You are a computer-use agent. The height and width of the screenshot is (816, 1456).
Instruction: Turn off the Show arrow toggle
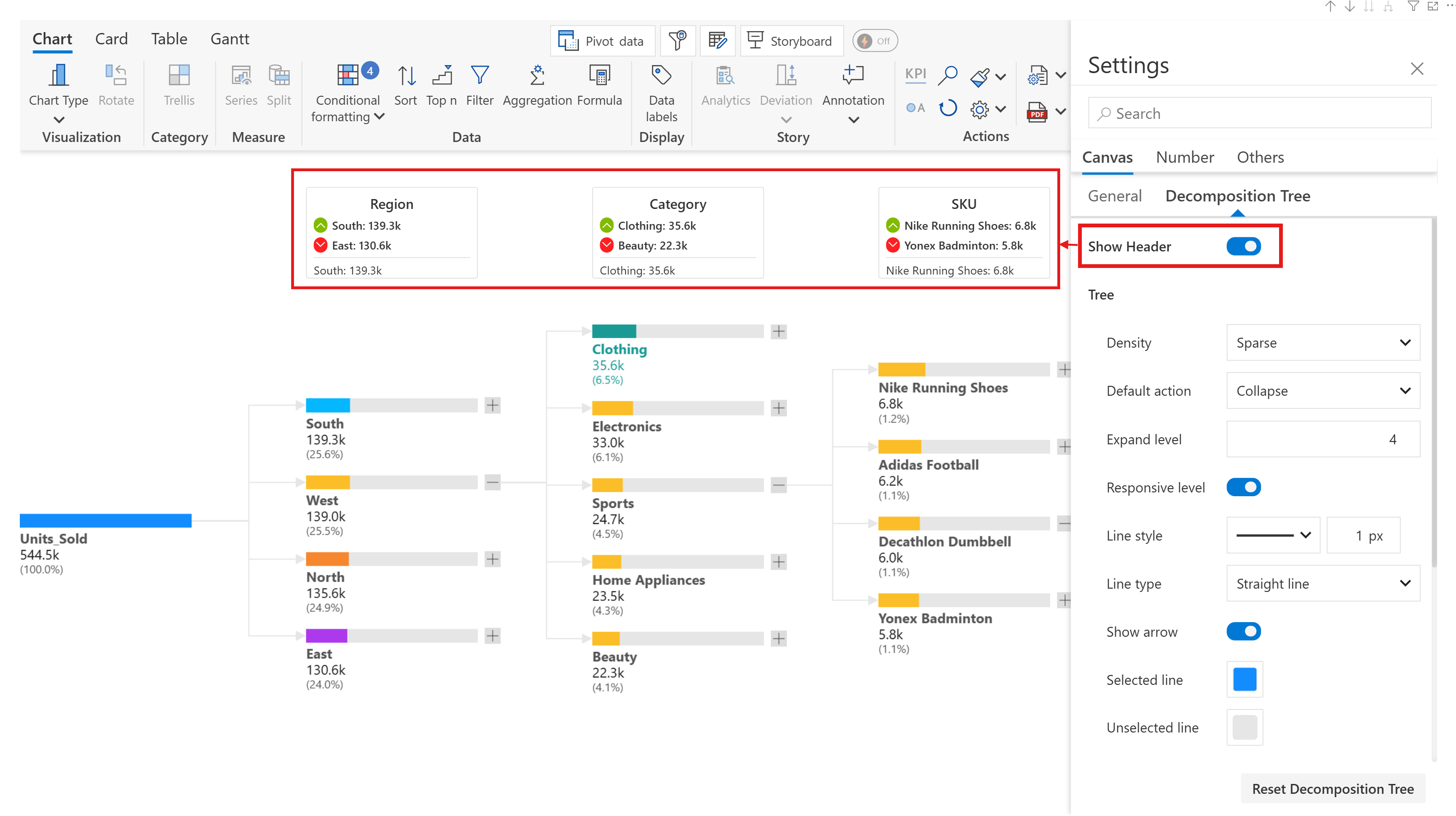(x=1243, y=631)
